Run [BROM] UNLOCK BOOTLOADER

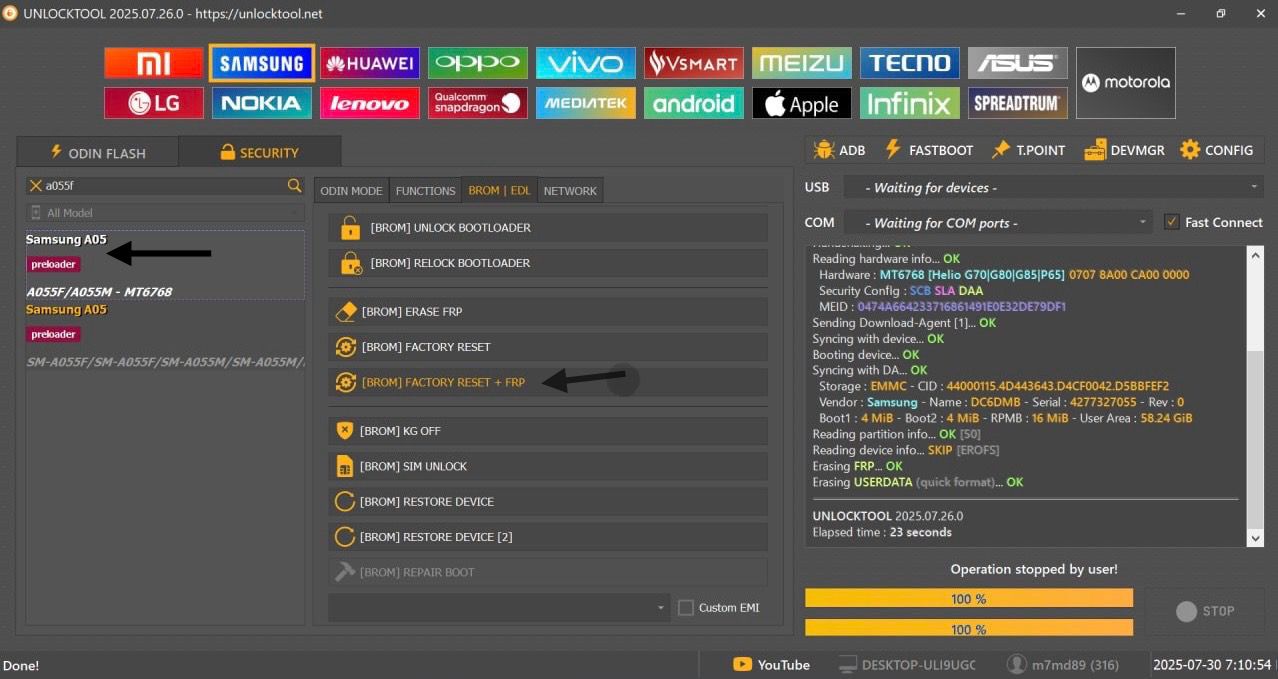pos(548,228)
